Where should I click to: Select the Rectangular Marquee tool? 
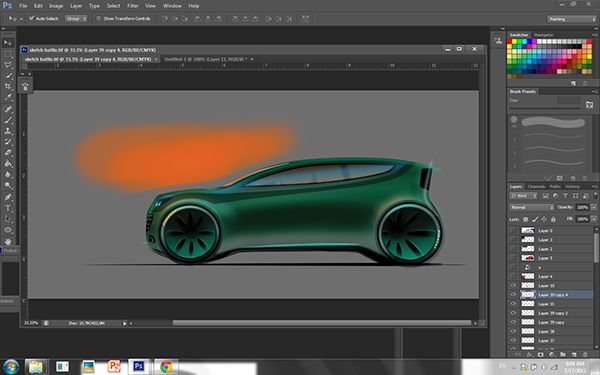pyautogui.click(x=8, y=54)
